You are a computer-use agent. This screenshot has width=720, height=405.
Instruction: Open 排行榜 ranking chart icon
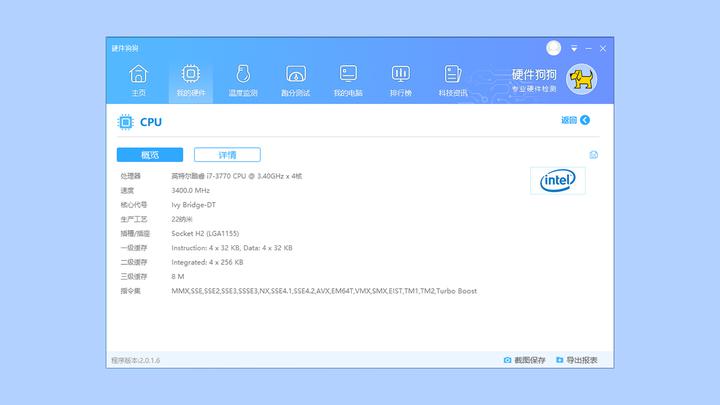[x=401, y=73]
